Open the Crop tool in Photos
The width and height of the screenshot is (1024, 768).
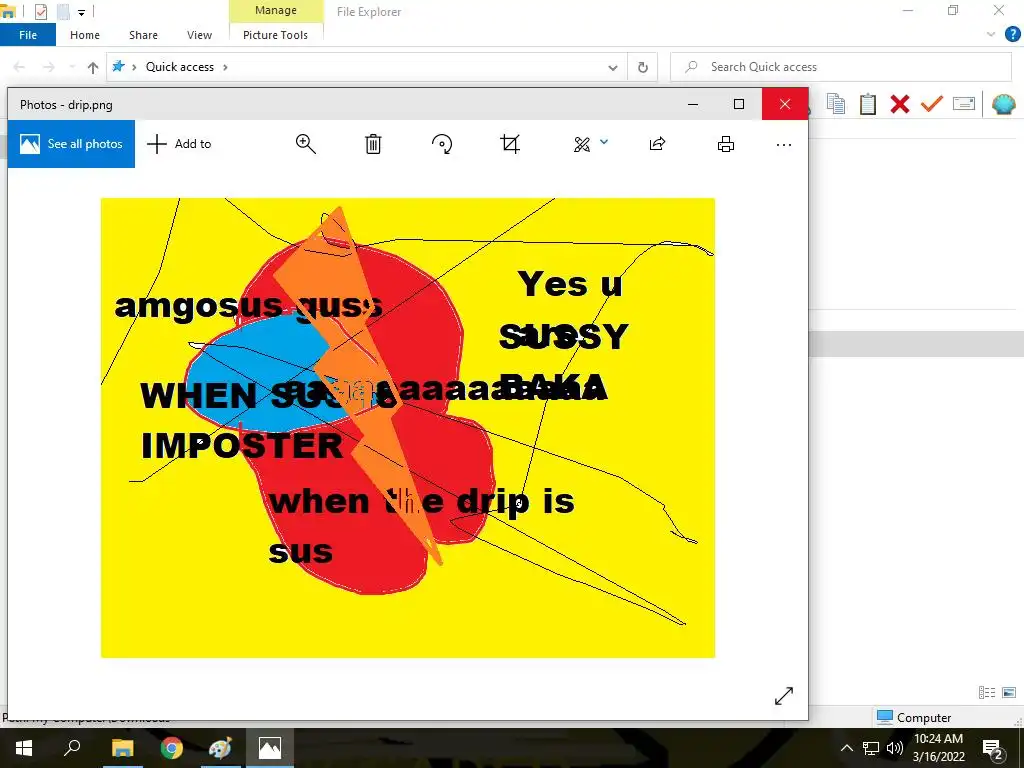510,144
